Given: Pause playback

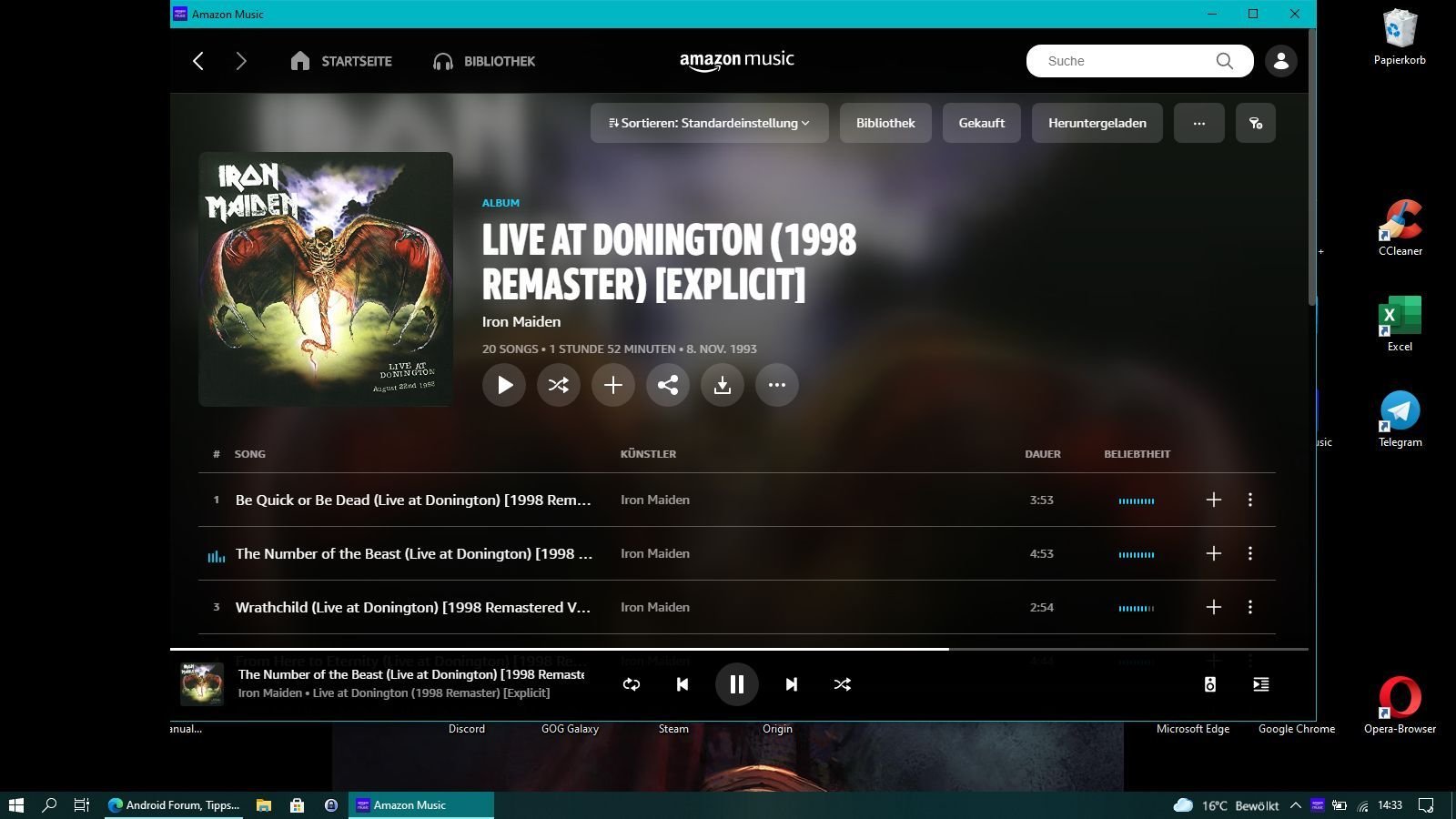Looking at the screenshot, I should [x=737, y=684].
